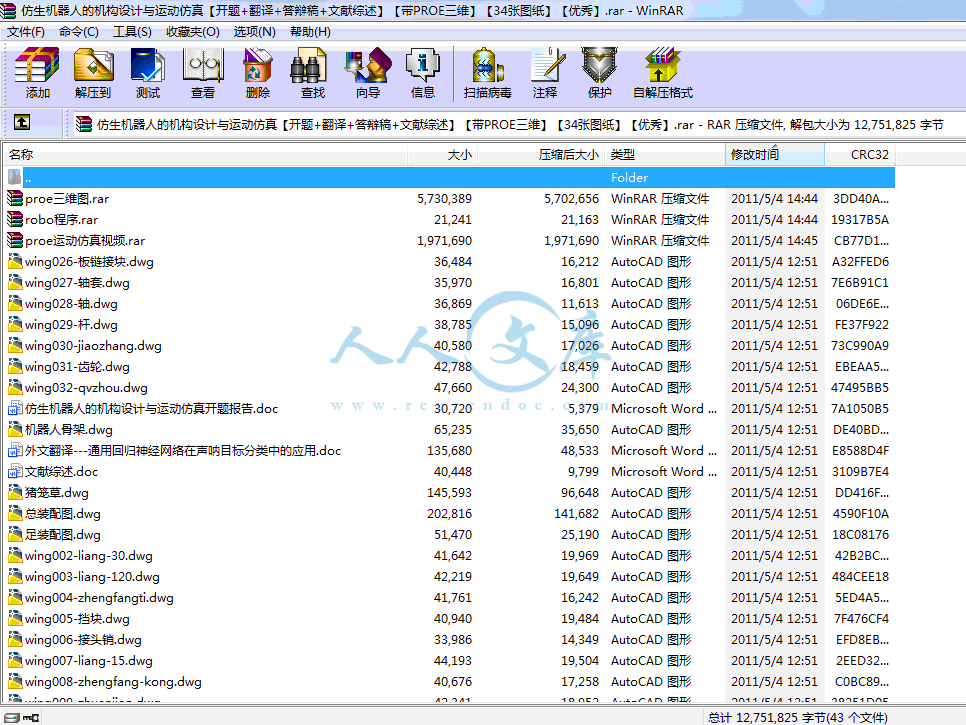Screen dimensions: 966x725
Task: Select 足装配图.dwg file name
Action: tap(63, 535)
